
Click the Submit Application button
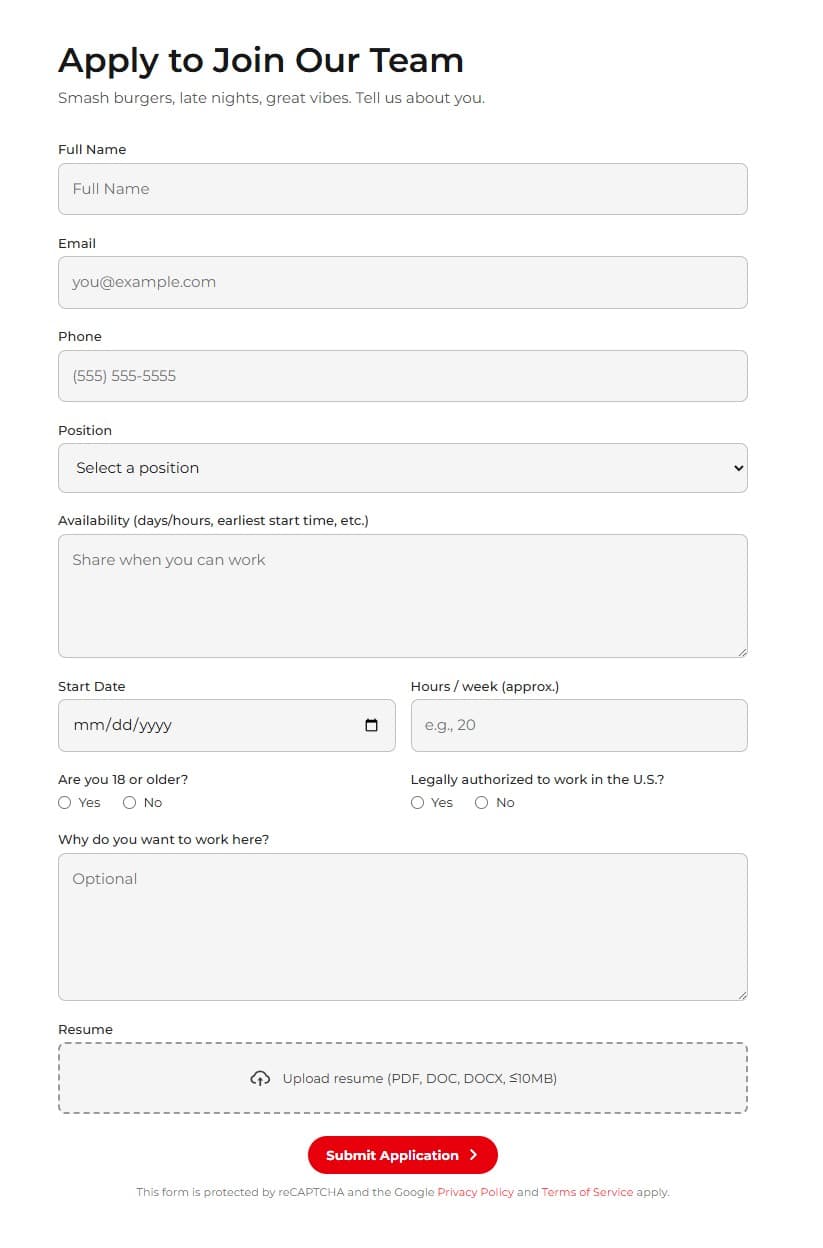(x=402, y=1154)
